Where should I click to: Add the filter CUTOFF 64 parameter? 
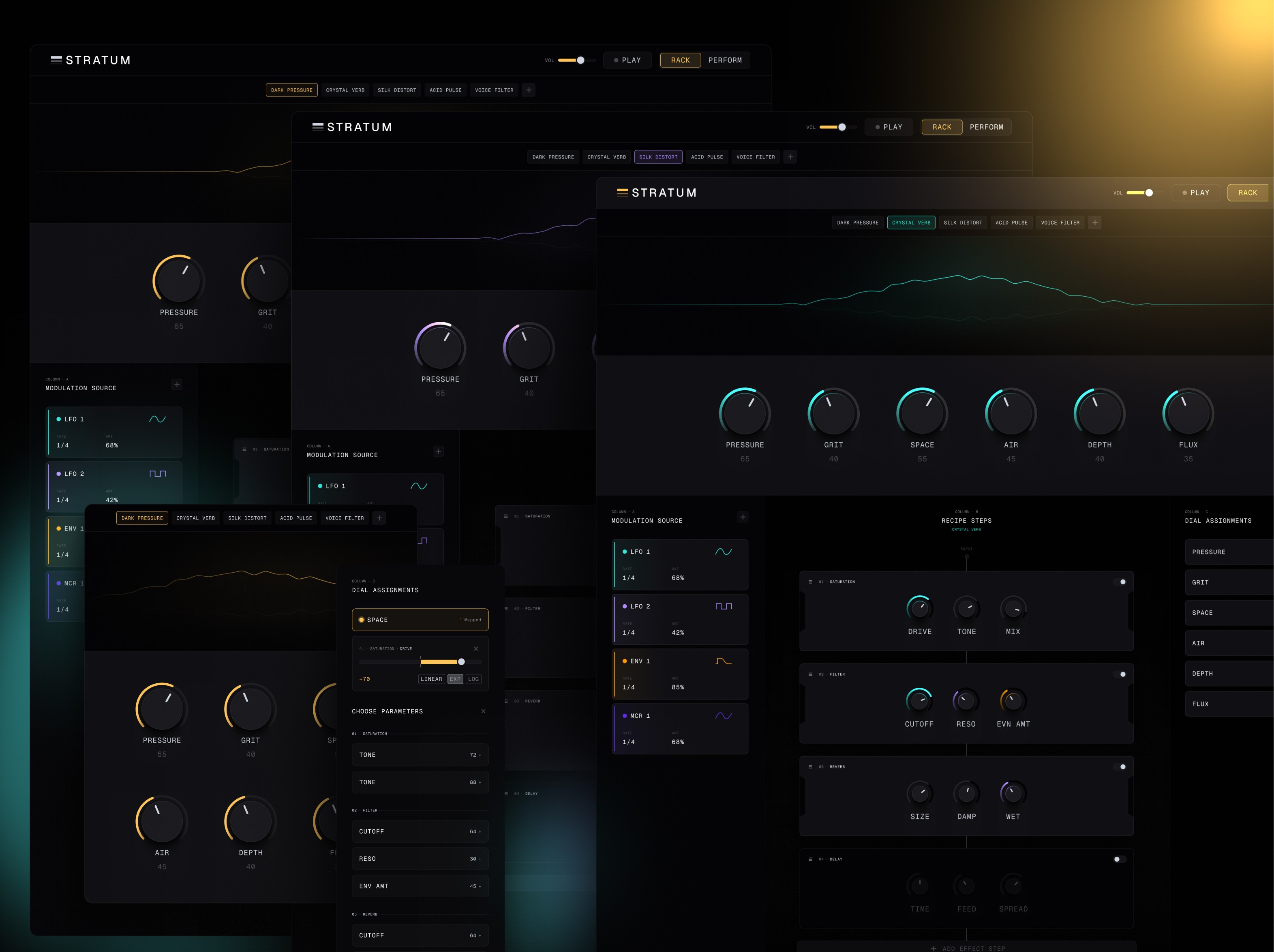point(420,832)
